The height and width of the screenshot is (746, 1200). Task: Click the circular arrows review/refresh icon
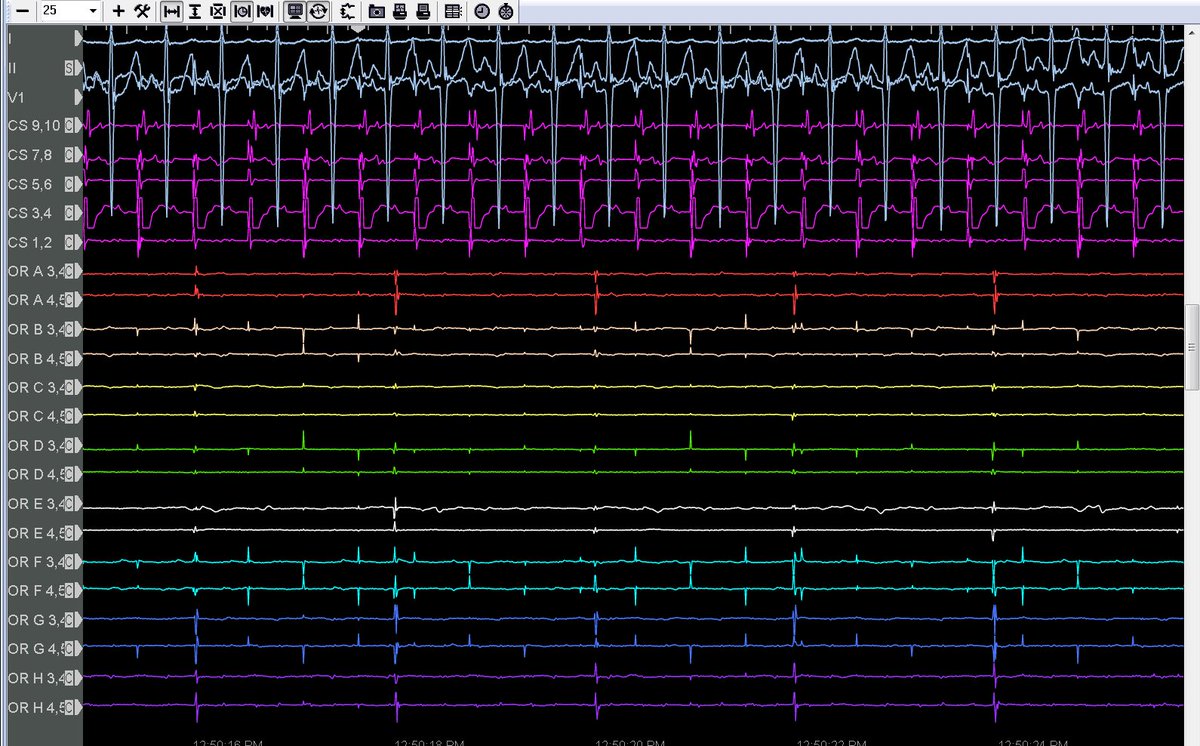[x=318, y=11]
